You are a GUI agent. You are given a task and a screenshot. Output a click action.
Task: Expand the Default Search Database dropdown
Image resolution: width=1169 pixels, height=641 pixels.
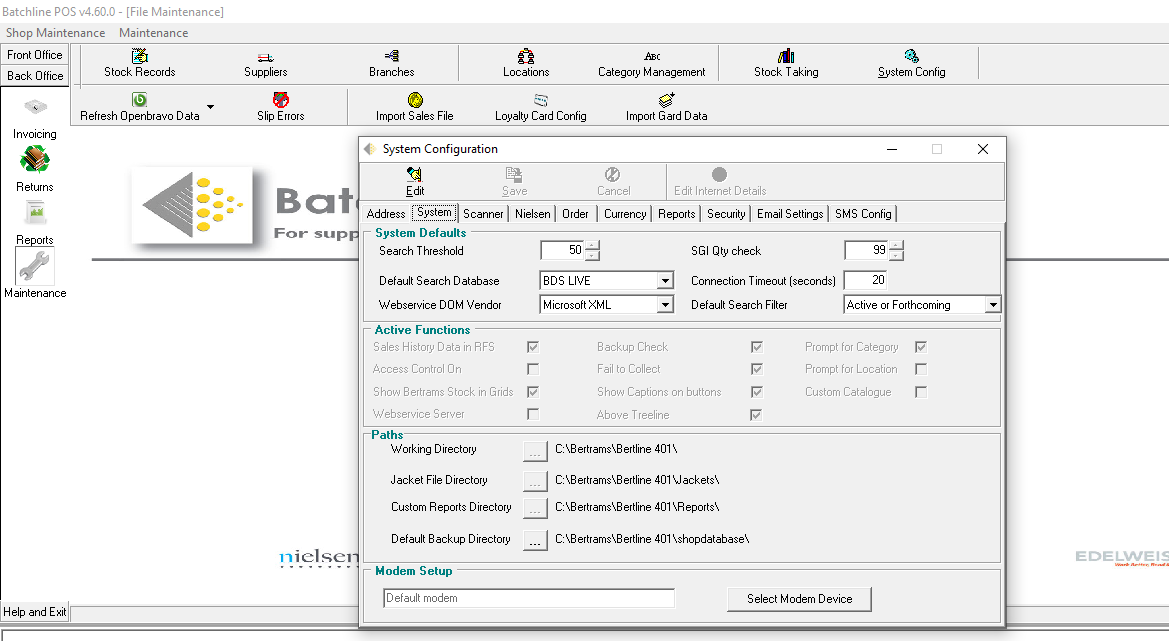pyautogui.click(x=665, y=281)
